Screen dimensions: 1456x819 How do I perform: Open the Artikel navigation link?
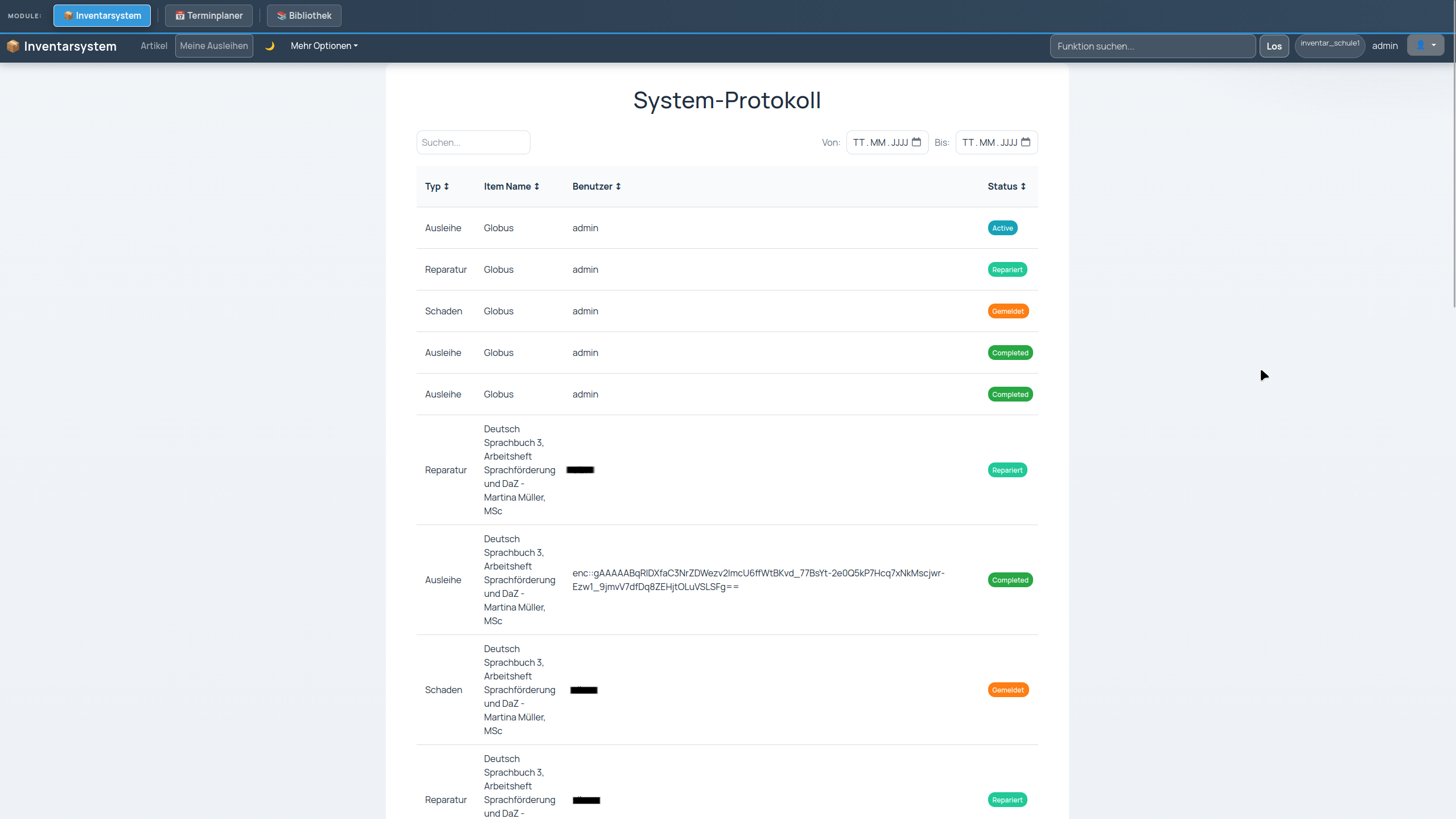[154, 46]
